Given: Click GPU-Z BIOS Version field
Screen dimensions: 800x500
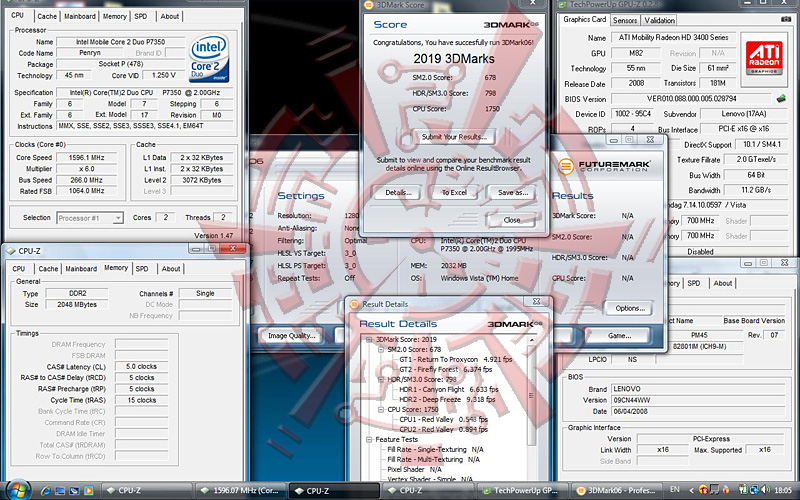Looking at the screenshot, I should tap(692, 98).
